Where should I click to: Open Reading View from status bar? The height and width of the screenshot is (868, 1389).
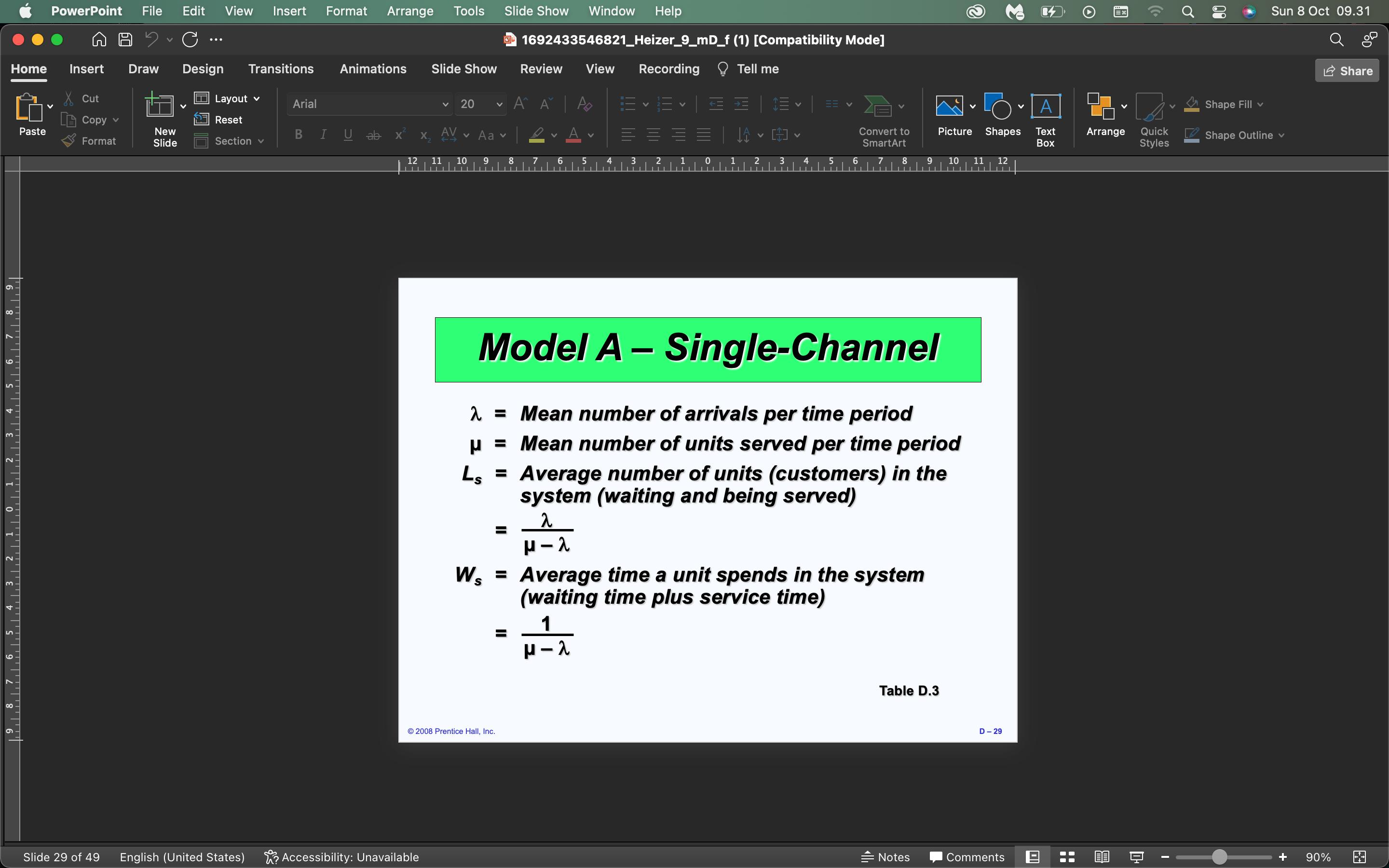(1102, 857)
